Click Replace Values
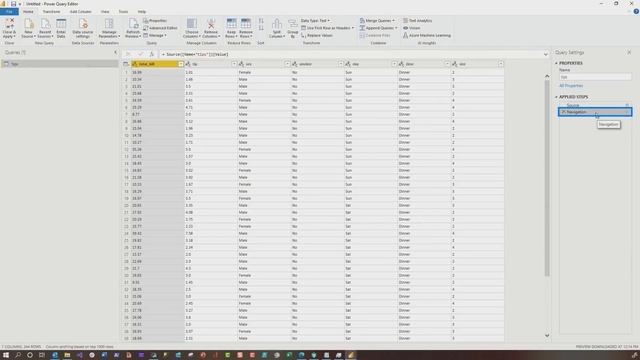The height and width of the screenshot is (360, 640). (x=317, y=36)
